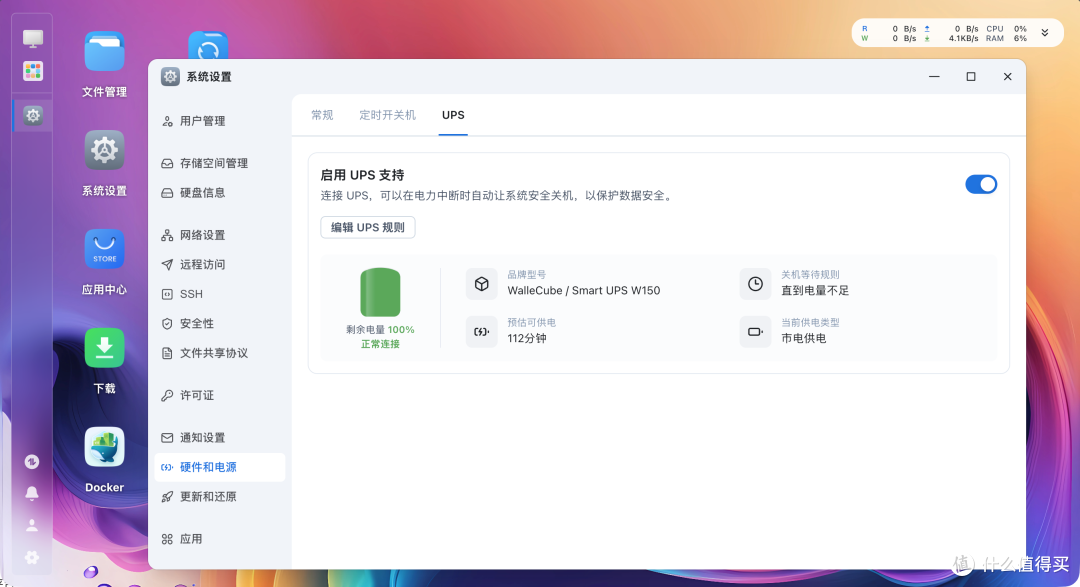Select the UPS tab

pos(453,115)
